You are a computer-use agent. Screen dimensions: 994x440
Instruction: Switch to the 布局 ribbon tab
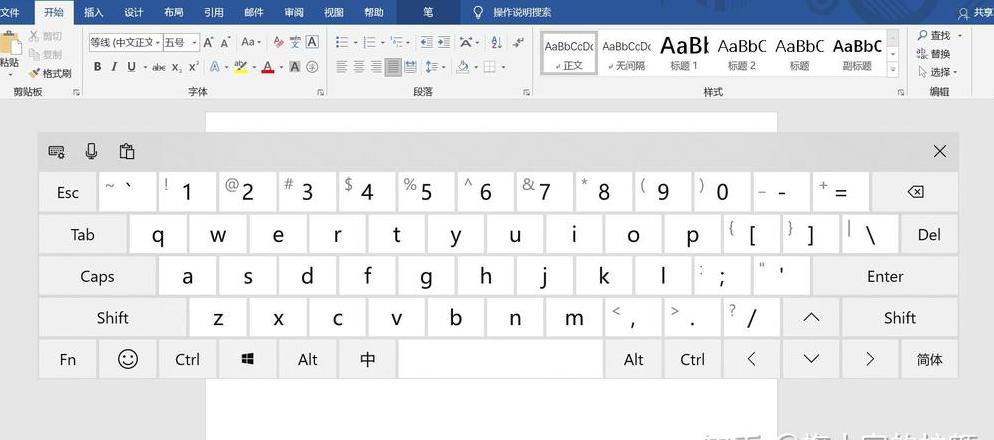[174, 12]
